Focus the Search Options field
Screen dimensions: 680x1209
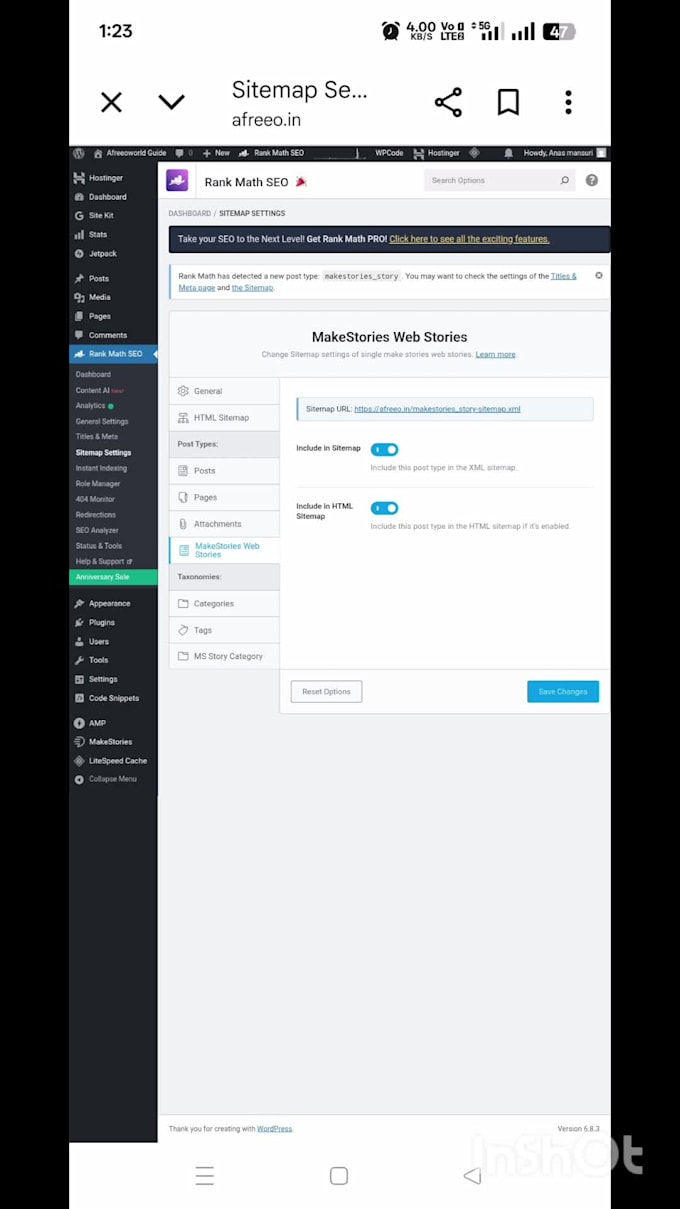pyautogui.click(x=499, y=181)
